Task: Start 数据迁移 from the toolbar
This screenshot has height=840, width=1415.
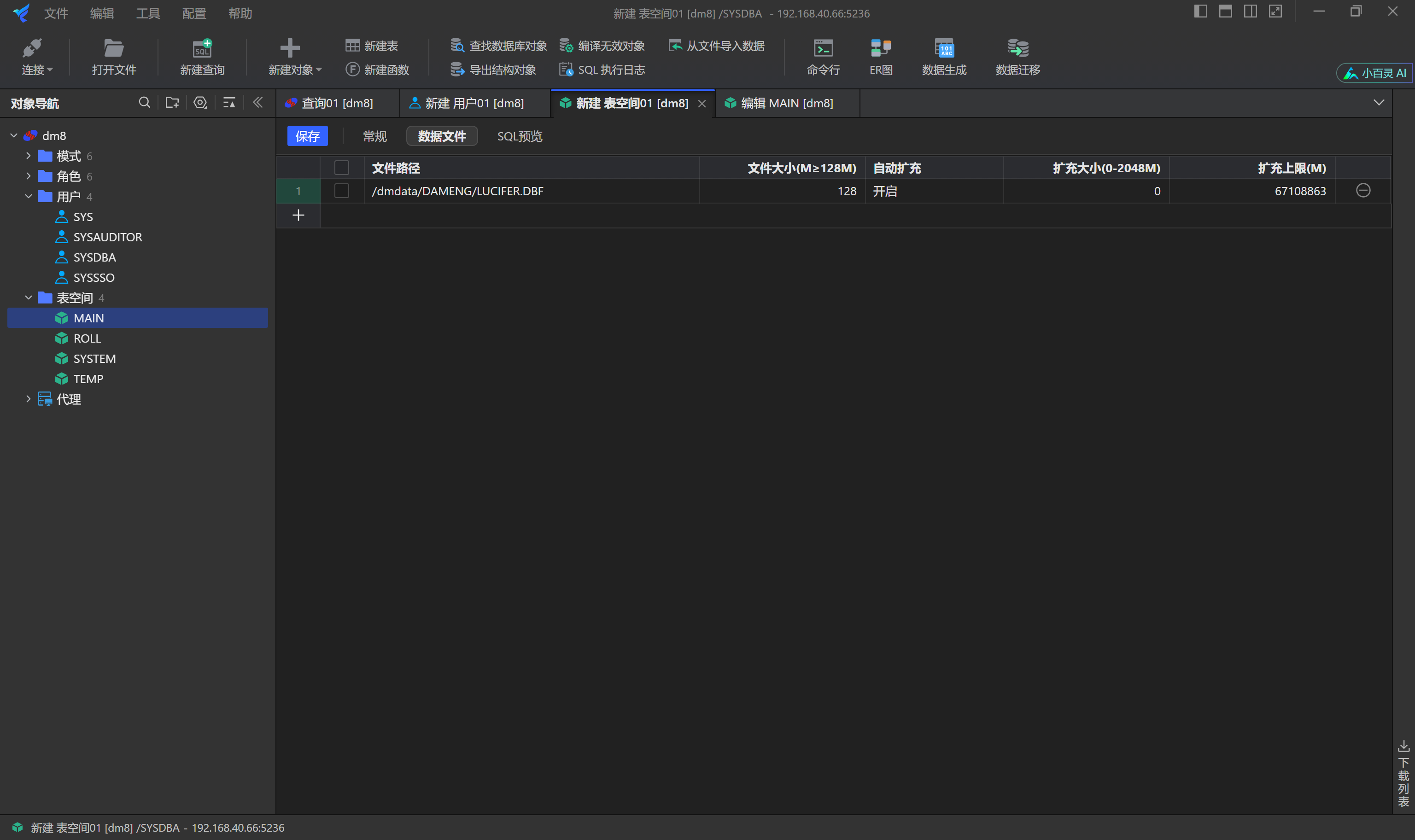Action: point(1017,56)
